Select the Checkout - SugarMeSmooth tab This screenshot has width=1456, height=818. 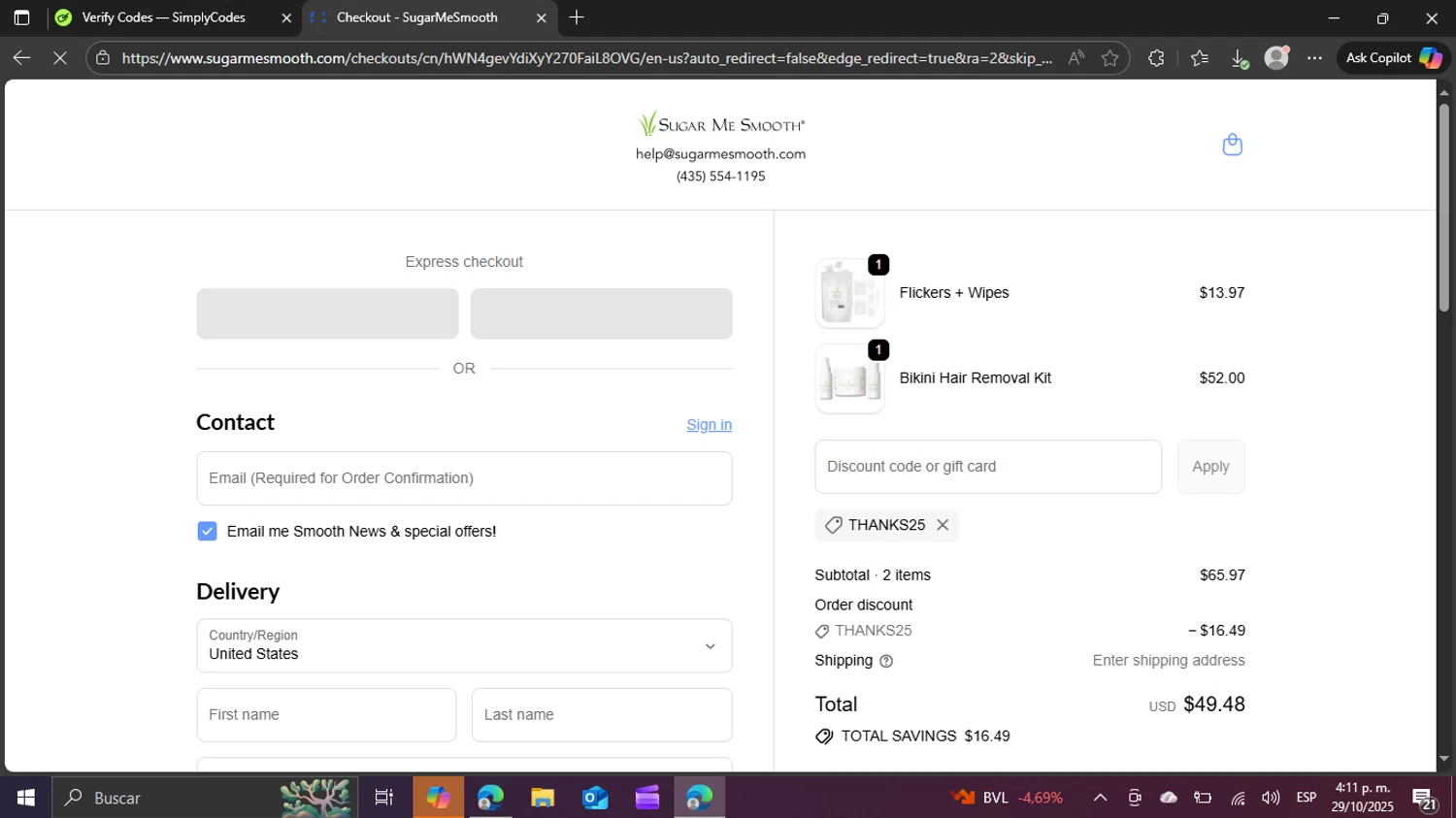[x=417, y=17]
